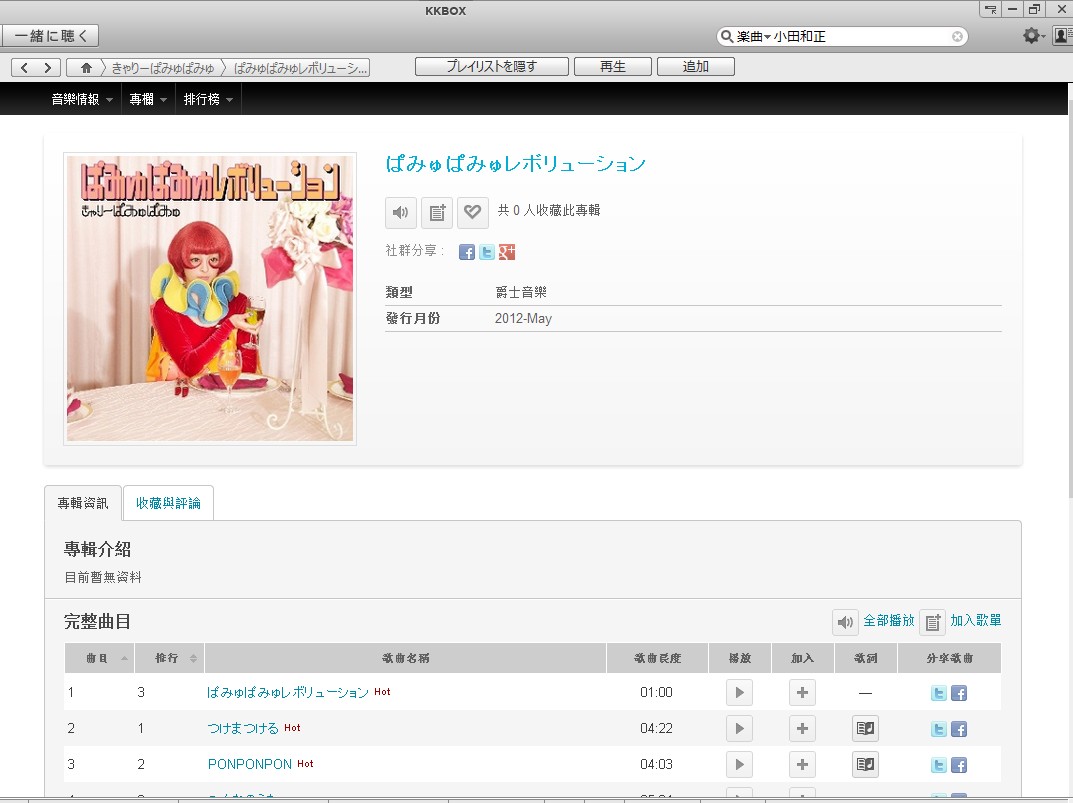Click きゃりーぱみゅぱみゅ breadcrumb
The width and height of the screenshot is (1073, 803).
(163, 68)
